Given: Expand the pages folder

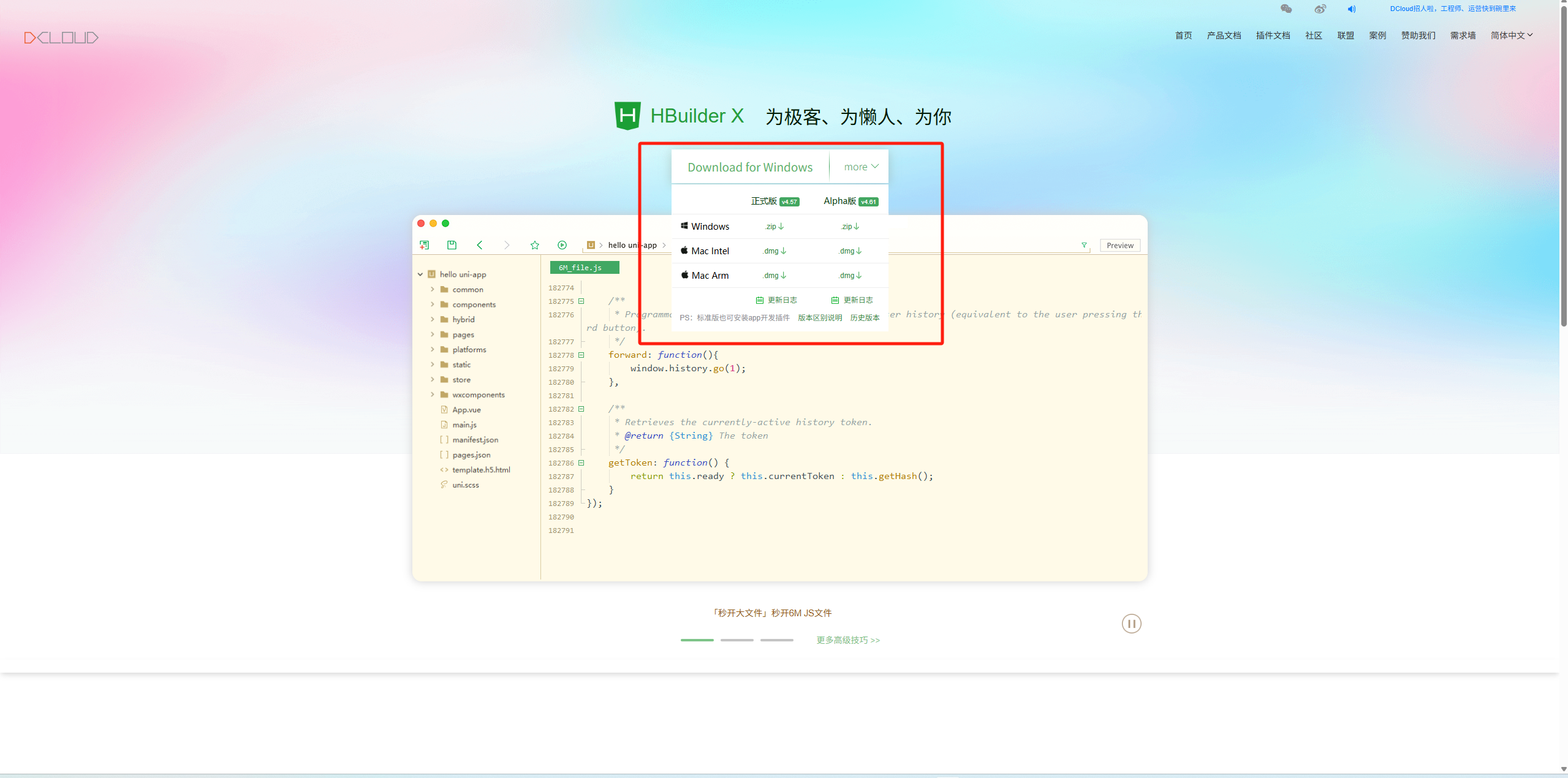Looking at the screenshot, I should point(433,334).
